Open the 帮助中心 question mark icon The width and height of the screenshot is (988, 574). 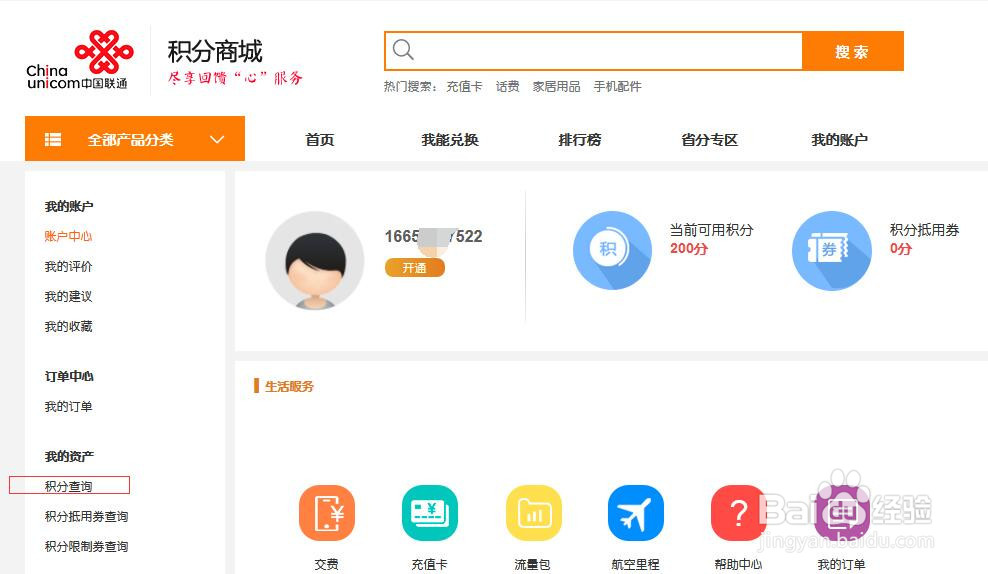(x=738, y=513)
